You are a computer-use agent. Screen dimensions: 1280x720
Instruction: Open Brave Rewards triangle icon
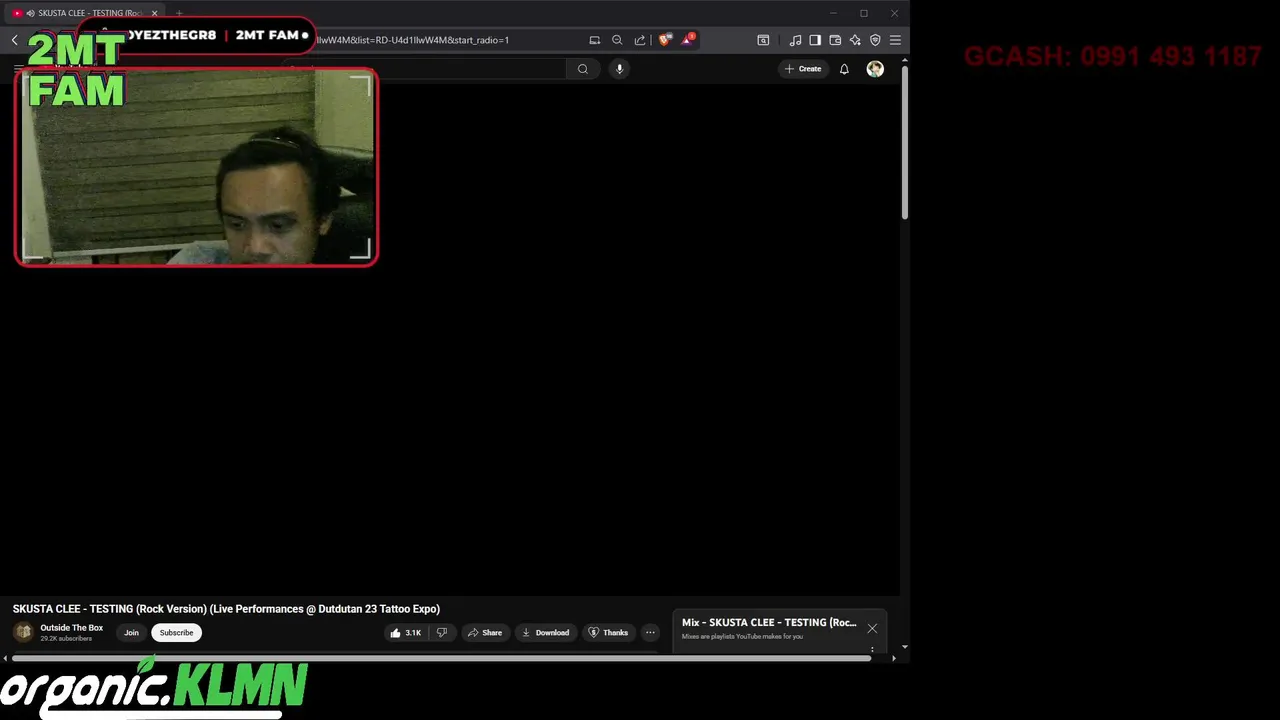pyautogui.click(x=688, y=40)
